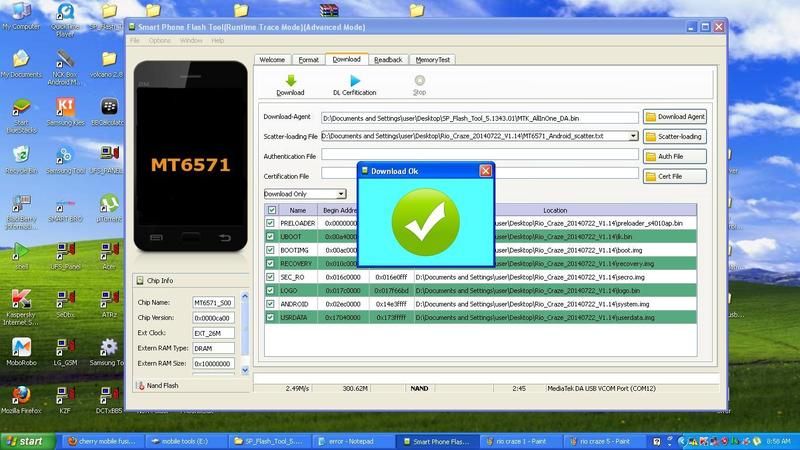Open the Options menu
800x450 pixels.
click(160, 40)
